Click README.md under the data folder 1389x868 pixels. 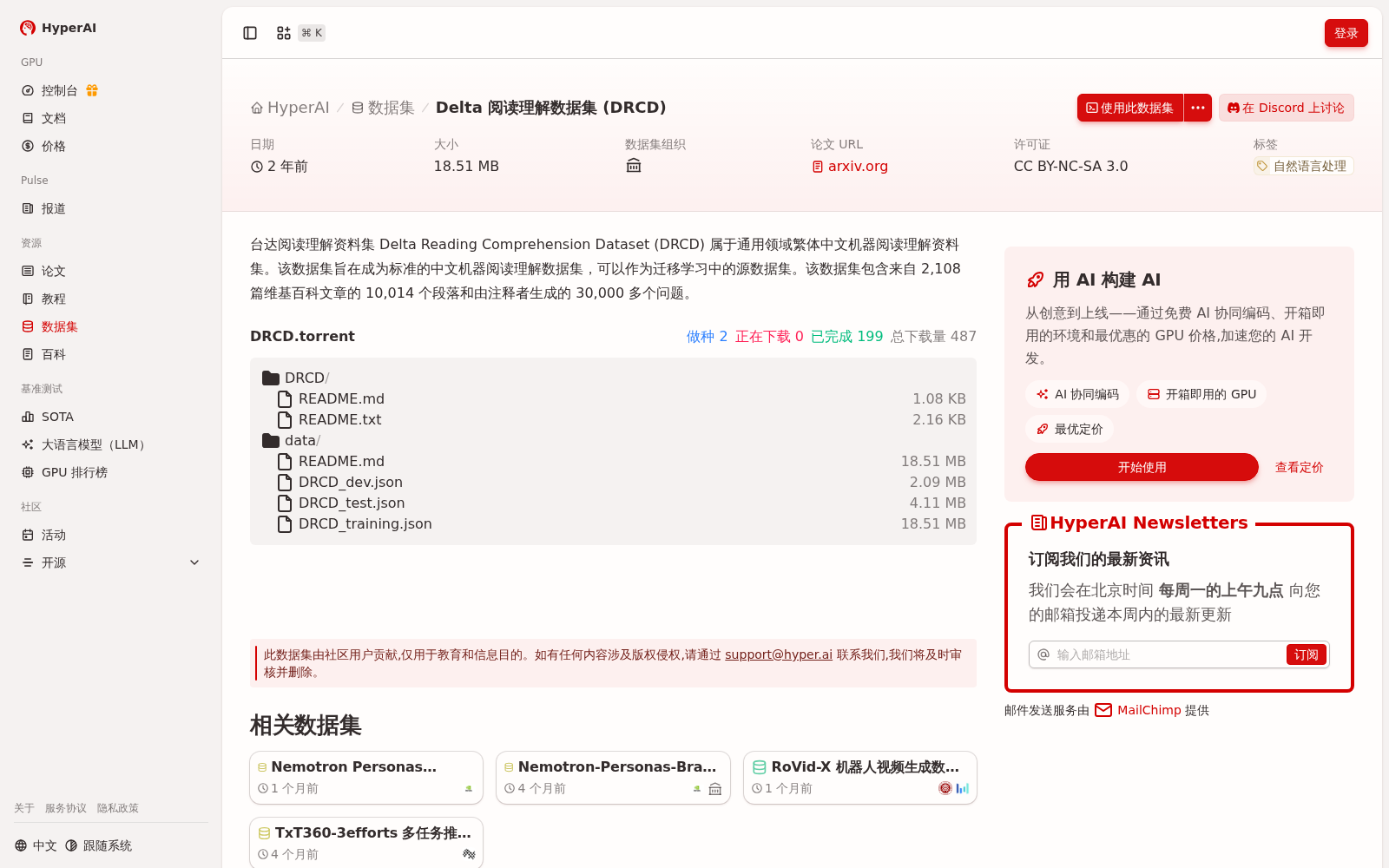tap(341, 462)
